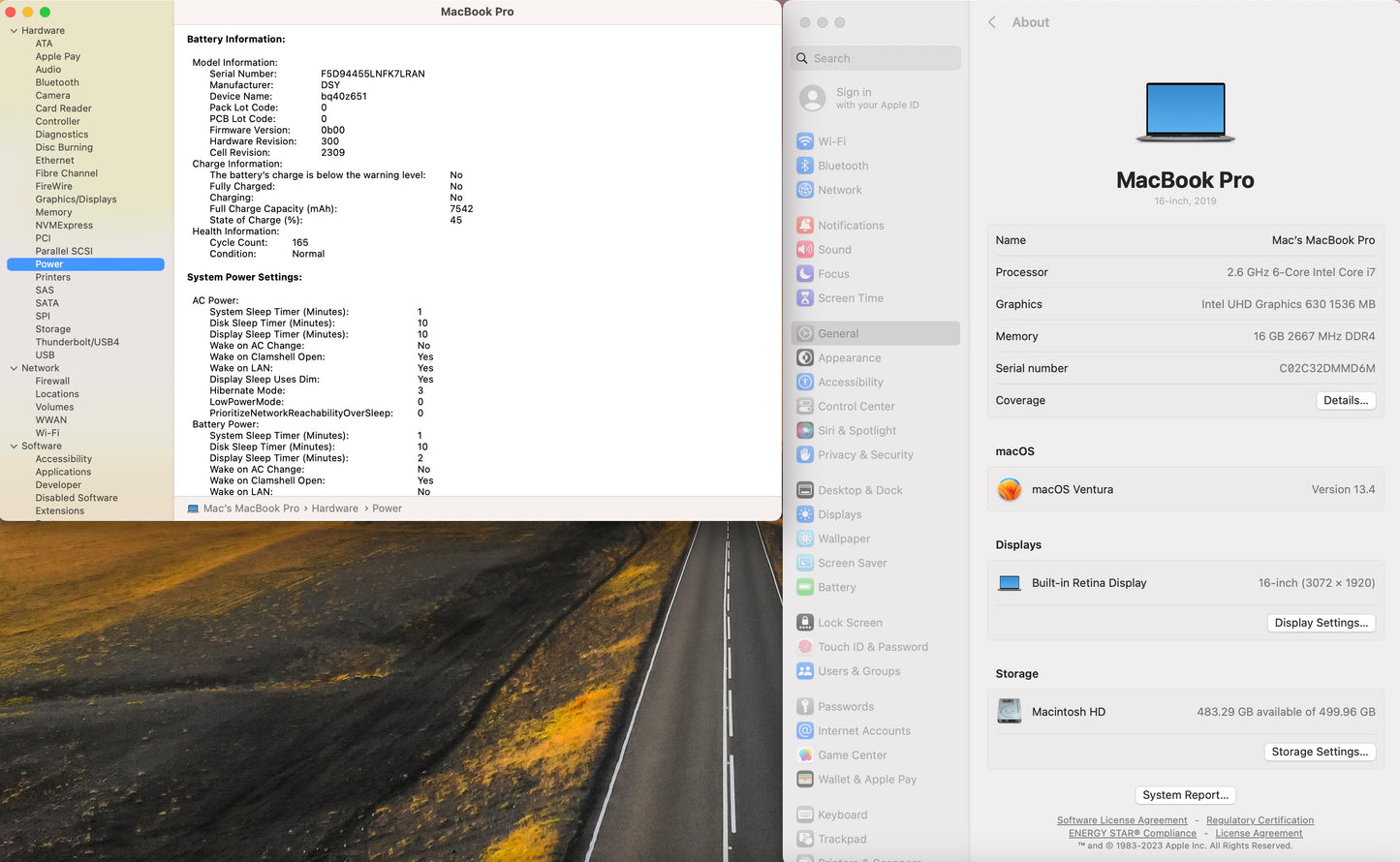Select the Siri & Spotlight icon
The image size is (1400, 862).
(804, 431)
